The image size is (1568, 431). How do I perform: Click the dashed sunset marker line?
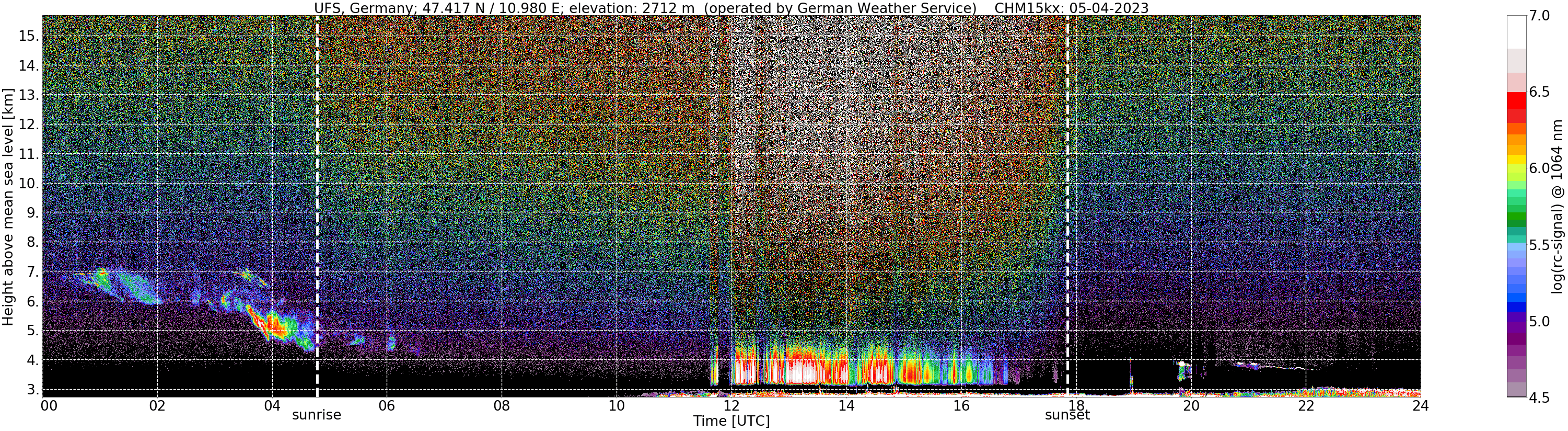coord(1067,206)
